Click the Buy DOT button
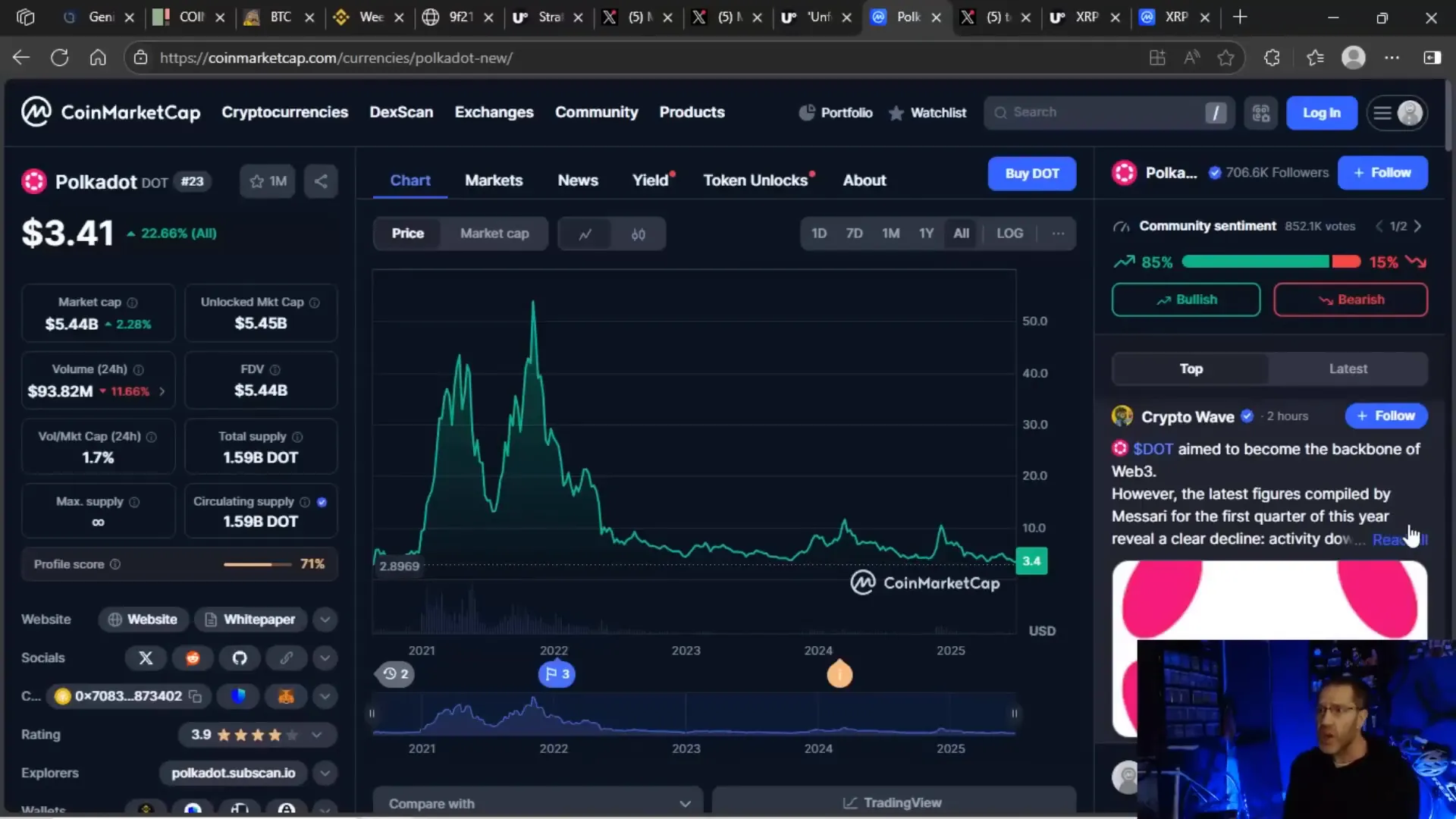1456x819 pixels. coord(1031,174)
